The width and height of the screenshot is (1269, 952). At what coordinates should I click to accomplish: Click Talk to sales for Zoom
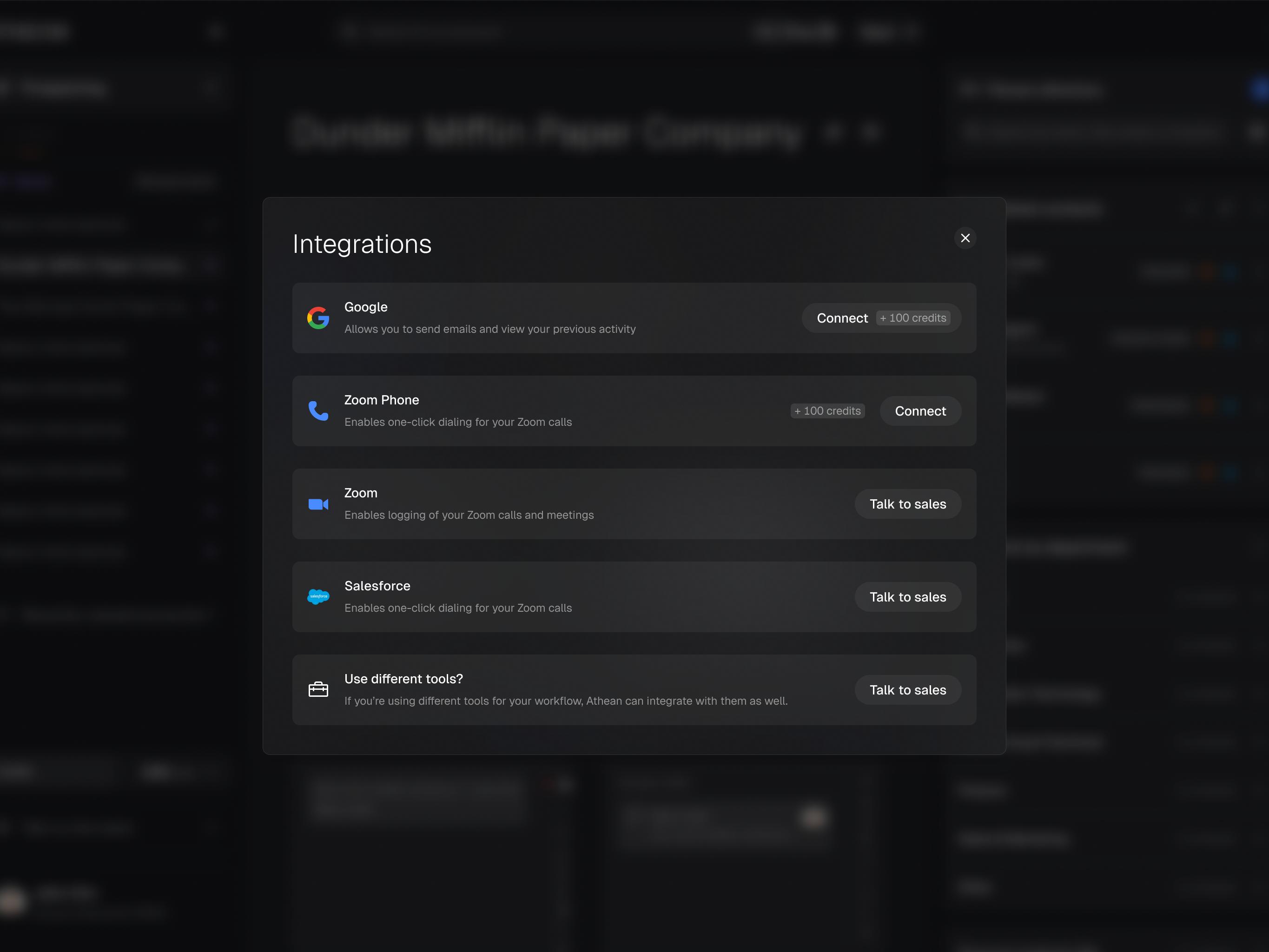point(907,504)
